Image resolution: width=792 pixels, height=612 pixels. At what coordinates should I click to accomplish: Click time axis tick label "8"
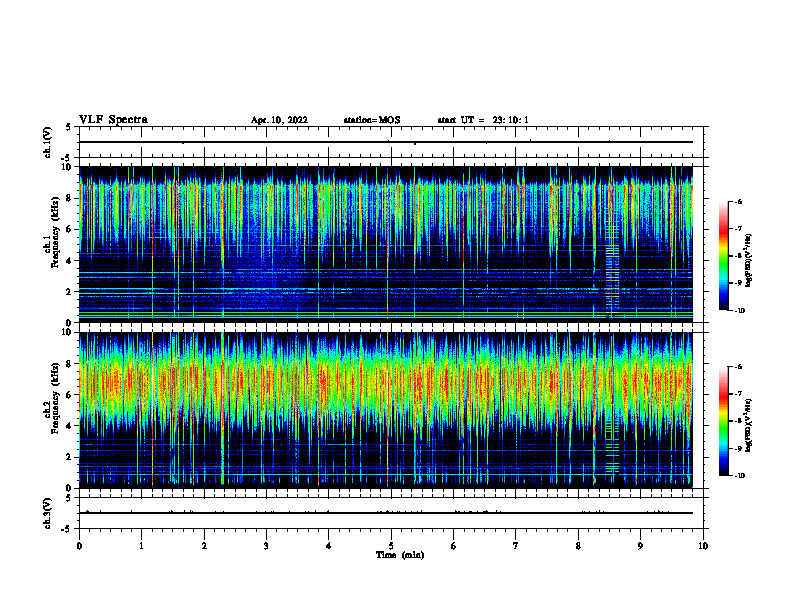(578, 546)
